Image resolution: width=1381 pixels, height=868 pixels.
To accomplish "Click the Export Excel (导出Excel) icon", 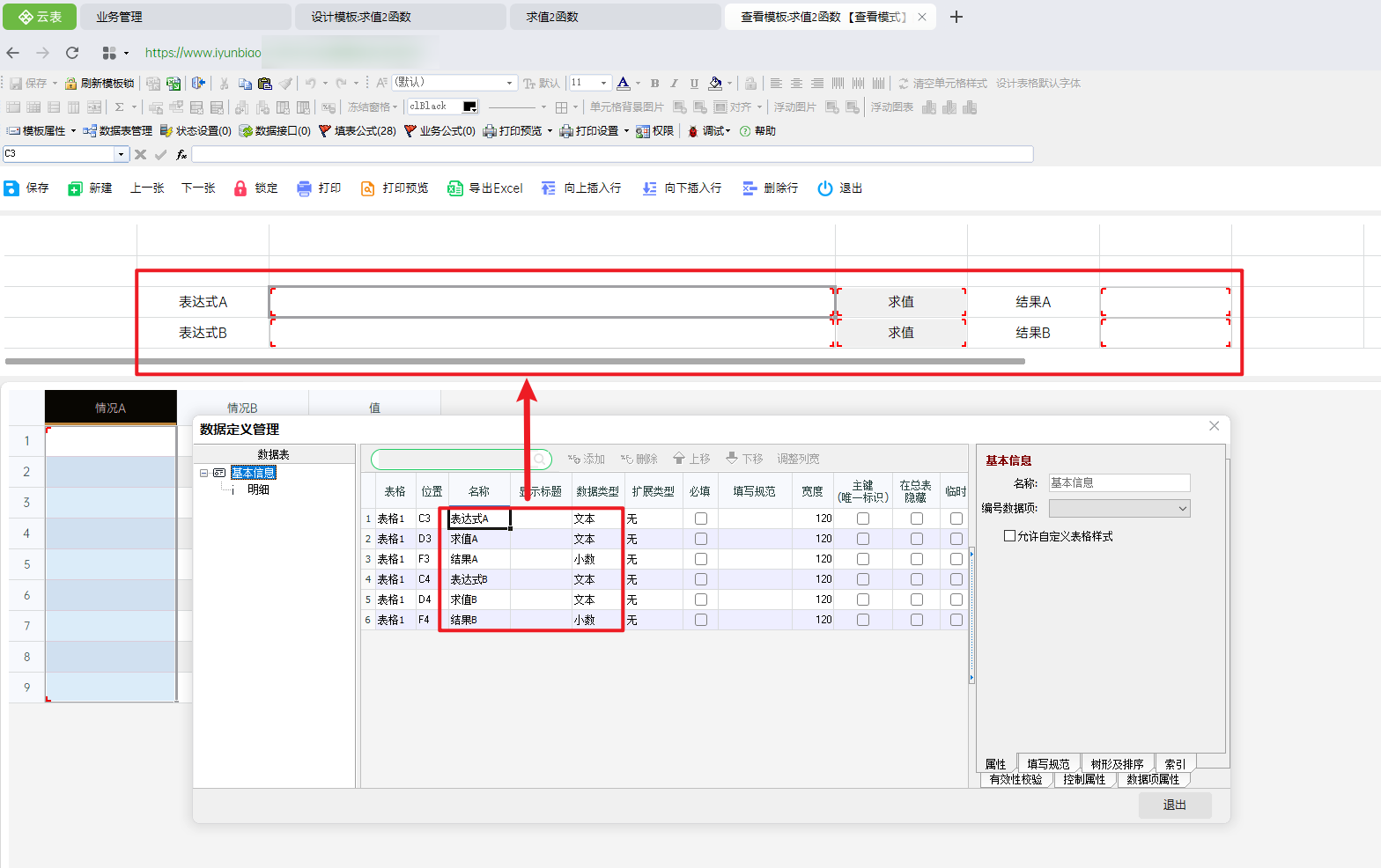I will click(x=454, y=188).
